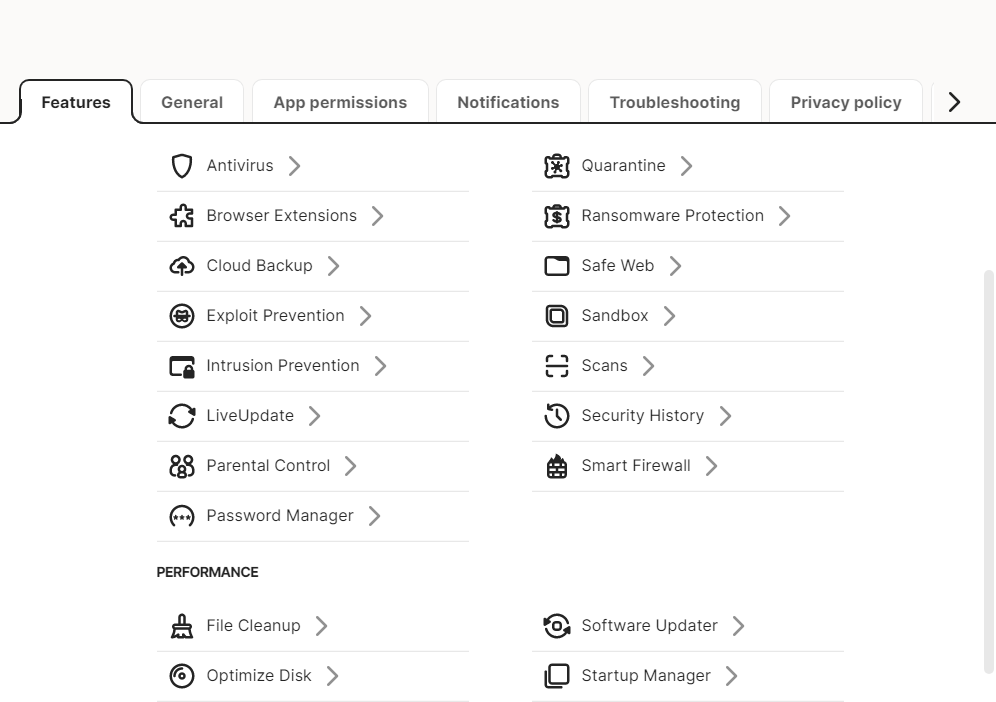Image resolution: width=996 pixels, height=702 pixels.
Task: Click the File Cleanup broom icon
Action: click(x=181, y=626)
